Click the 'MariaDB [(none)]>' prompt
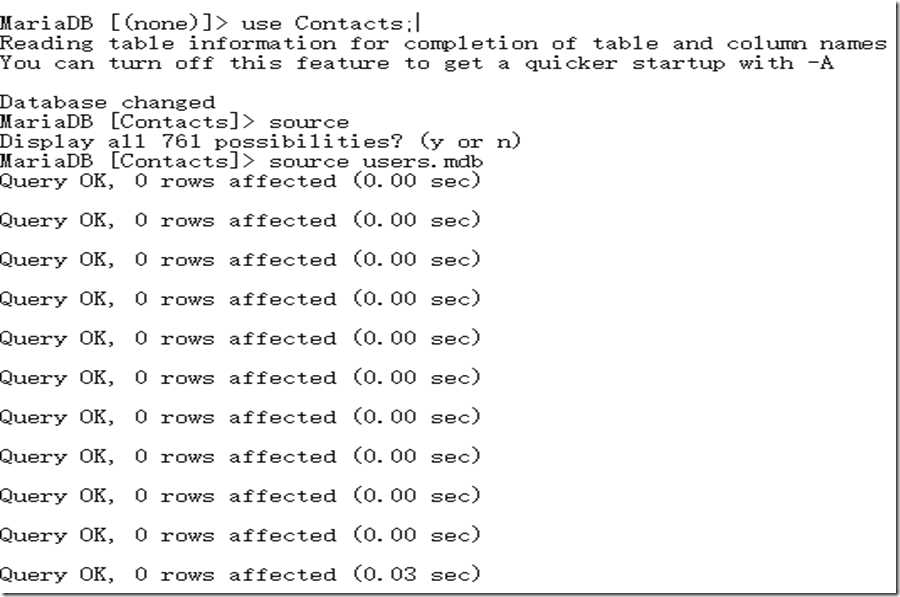 coord(114,24)
